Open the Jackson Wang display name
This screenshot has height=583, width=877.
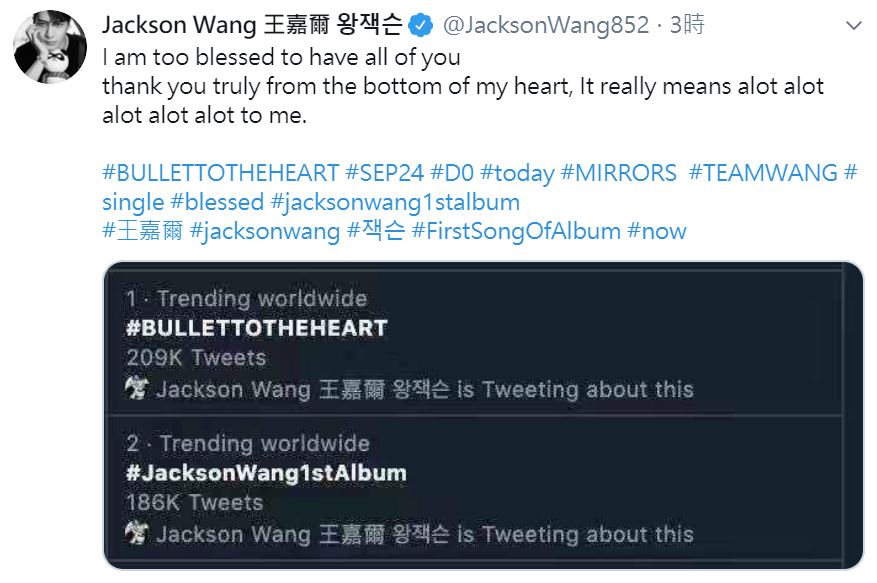pyautogui.click(x=252, y=25)
